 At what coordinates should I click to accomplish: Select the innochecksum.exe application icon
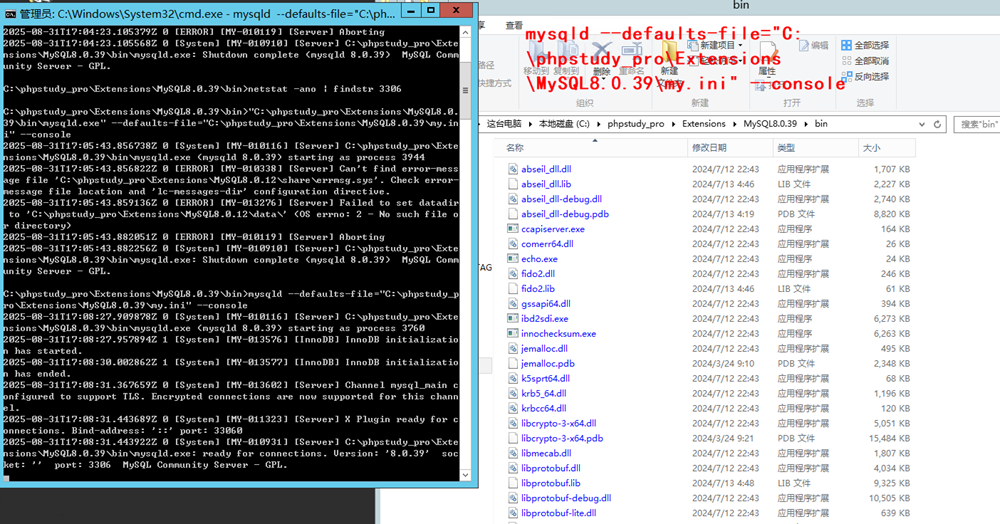pos(513,333)
